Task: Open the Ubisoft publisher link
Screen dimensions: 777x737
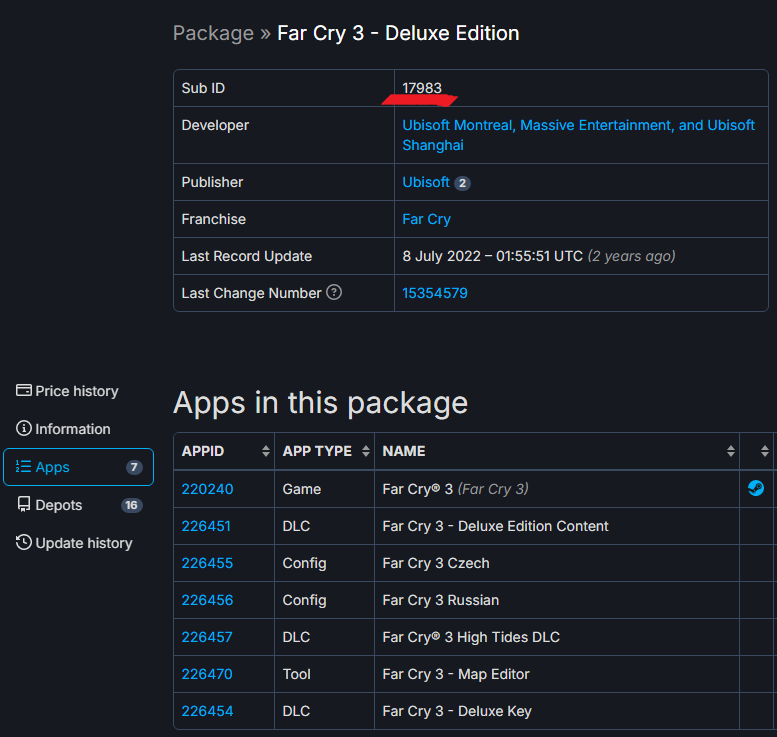Action: [x=426, y=182]
